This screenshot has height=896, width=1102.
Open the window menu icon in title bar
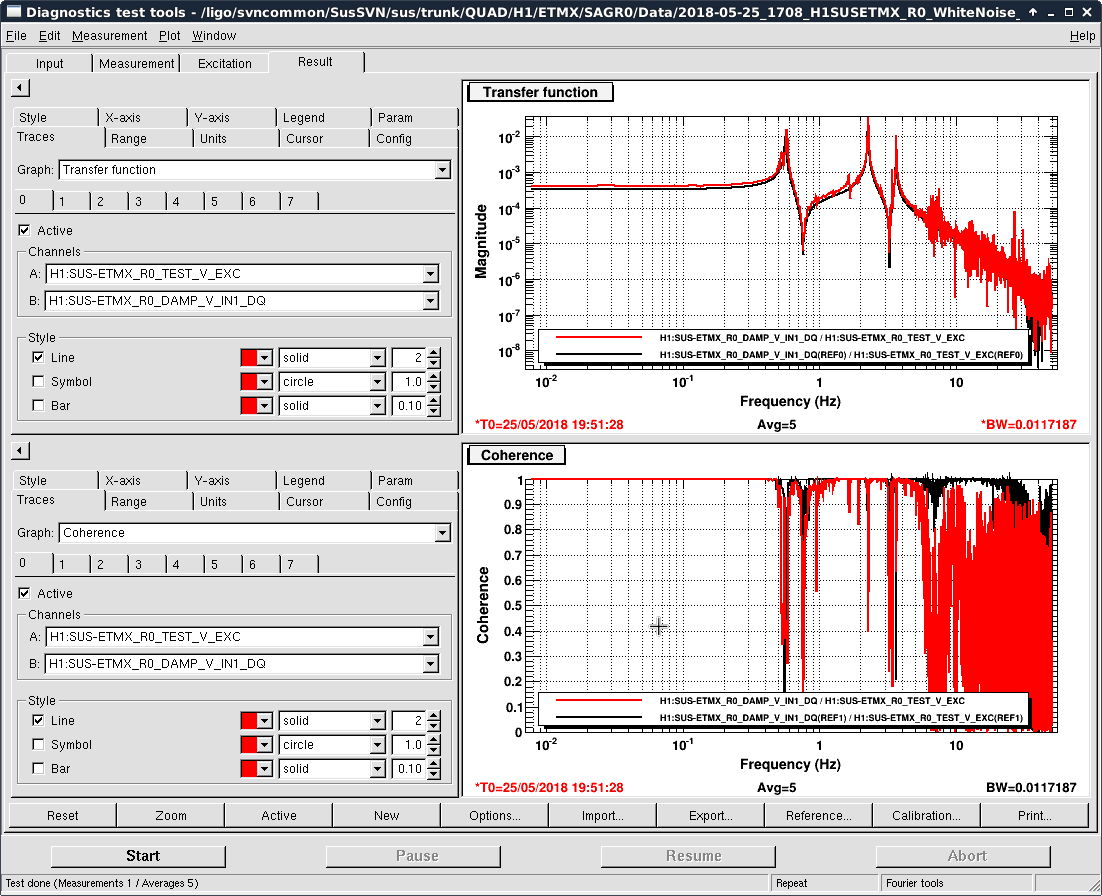point(13,12)
